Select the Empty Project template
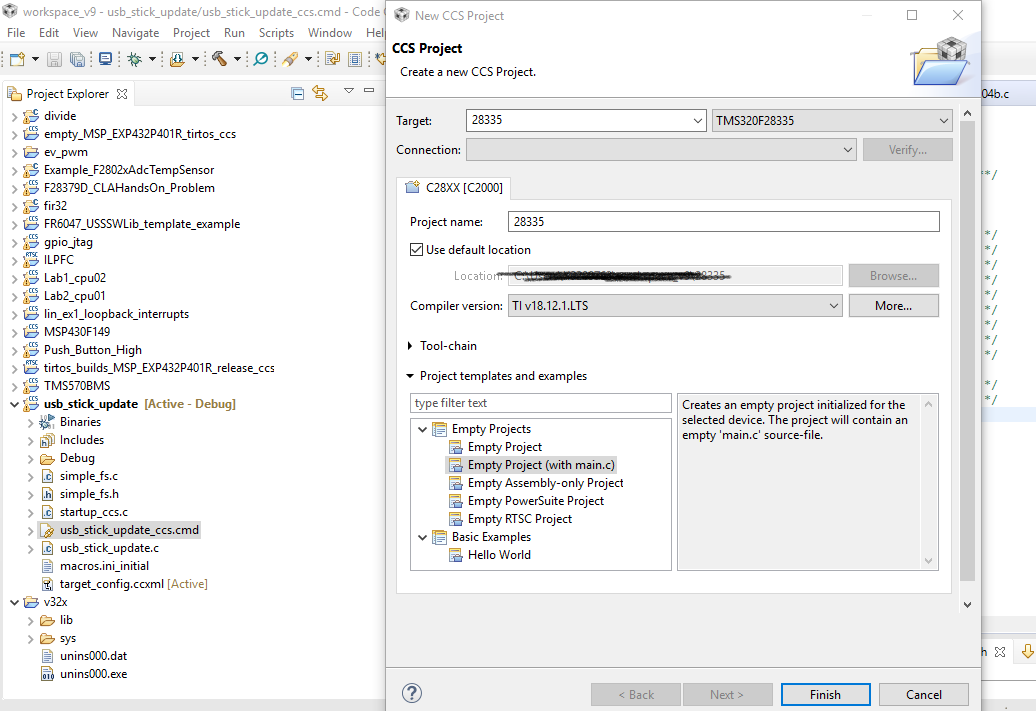1036x711 pixels. click(505, 447)
